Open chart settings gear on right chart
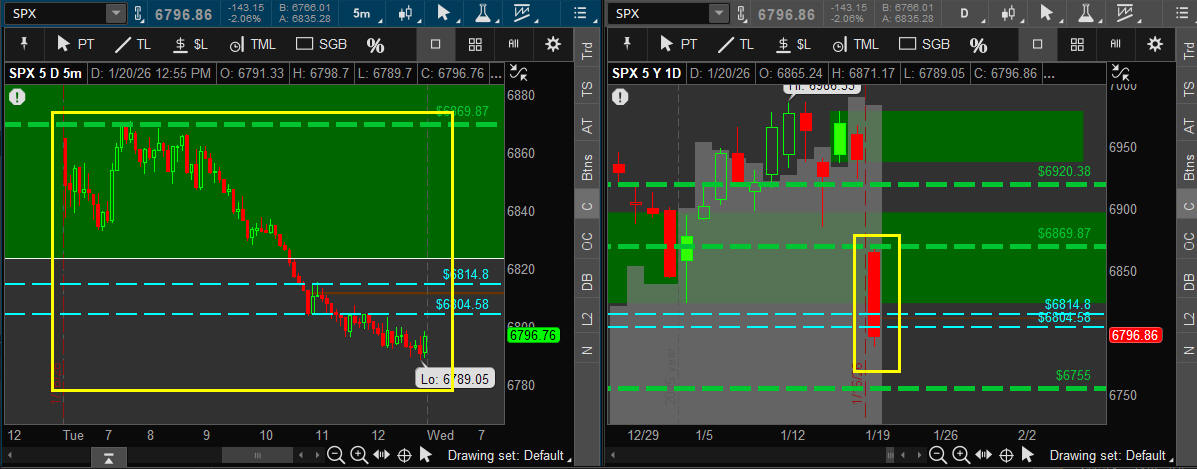 point(1155,44)
